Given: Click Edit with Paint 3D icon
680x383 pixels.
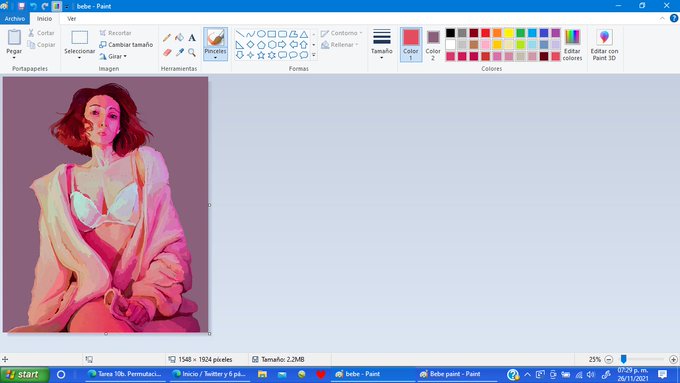Looking at the screenshot, I should click(x=604, y=37).
